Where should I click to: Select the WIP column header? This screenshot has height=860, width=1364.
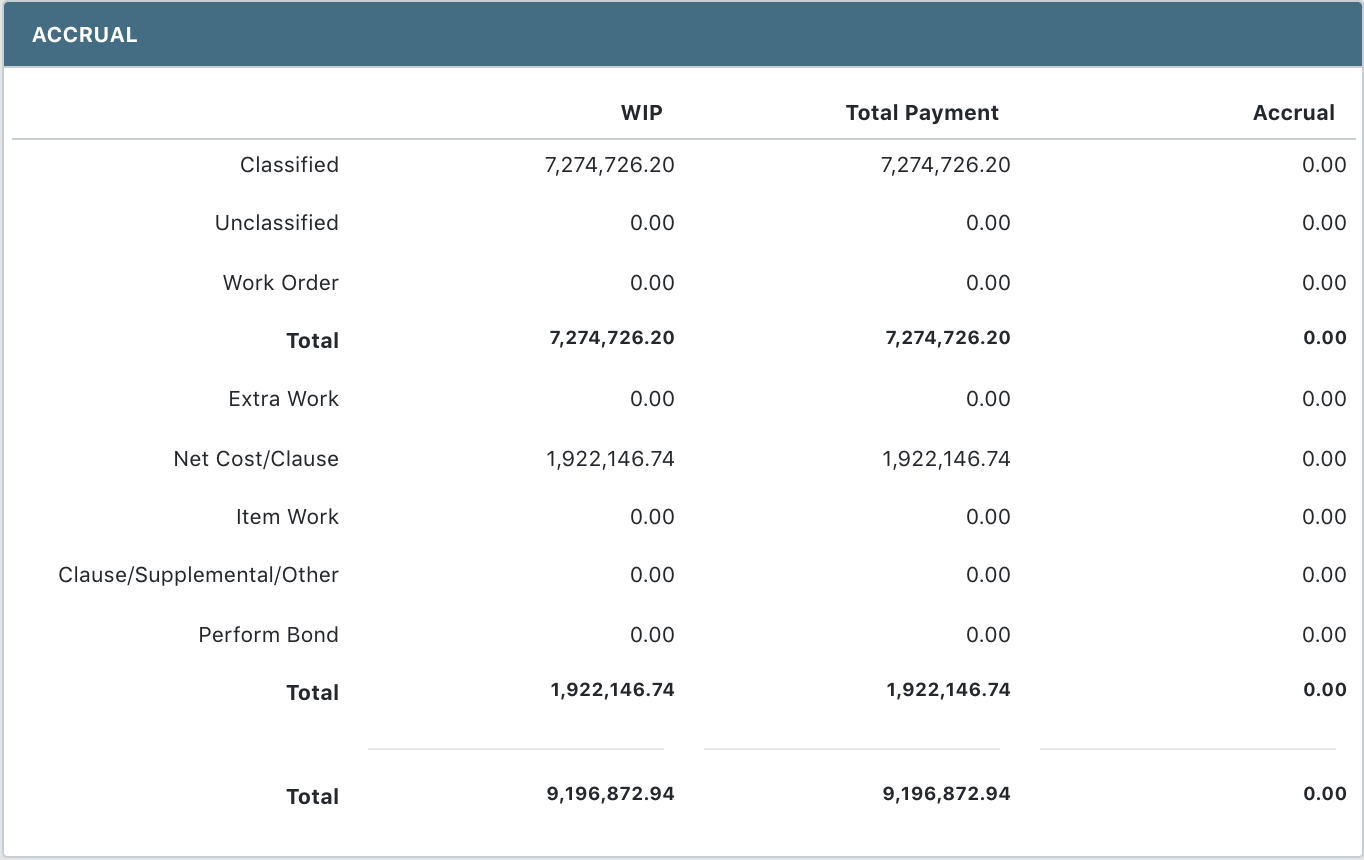click(x=641, y=113)
